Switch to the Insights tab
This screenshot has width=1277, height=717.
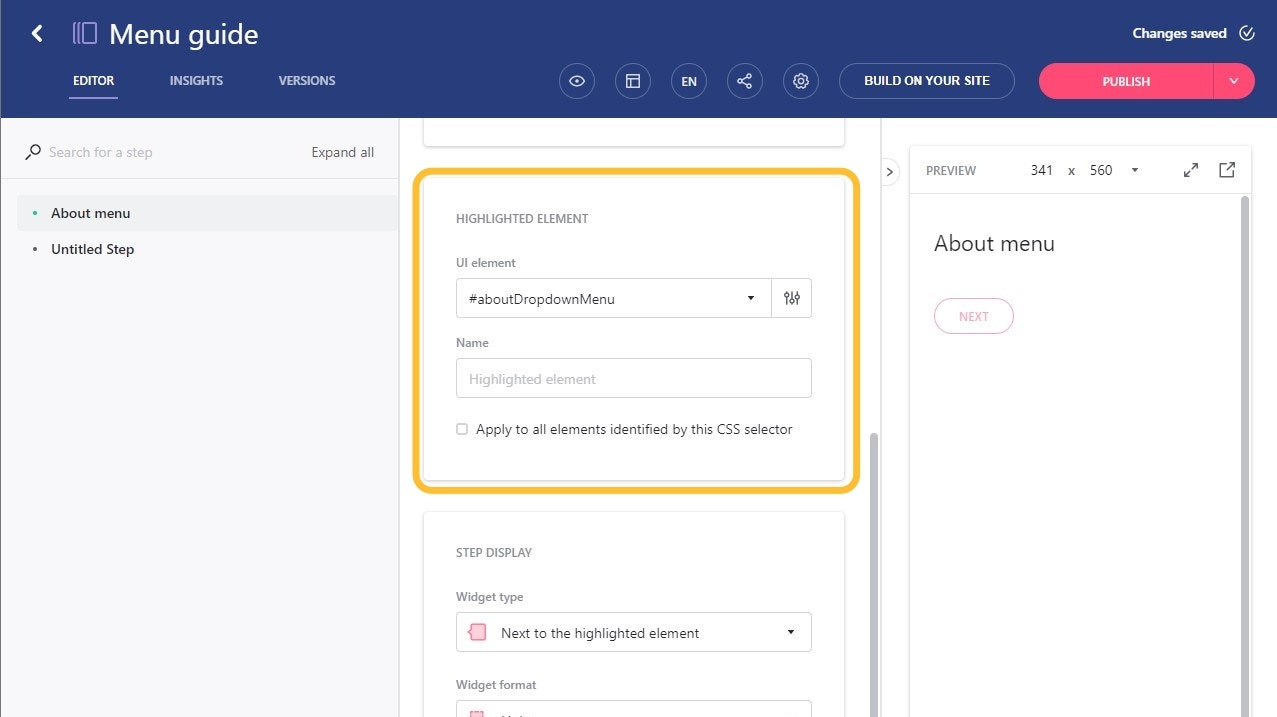196,81
